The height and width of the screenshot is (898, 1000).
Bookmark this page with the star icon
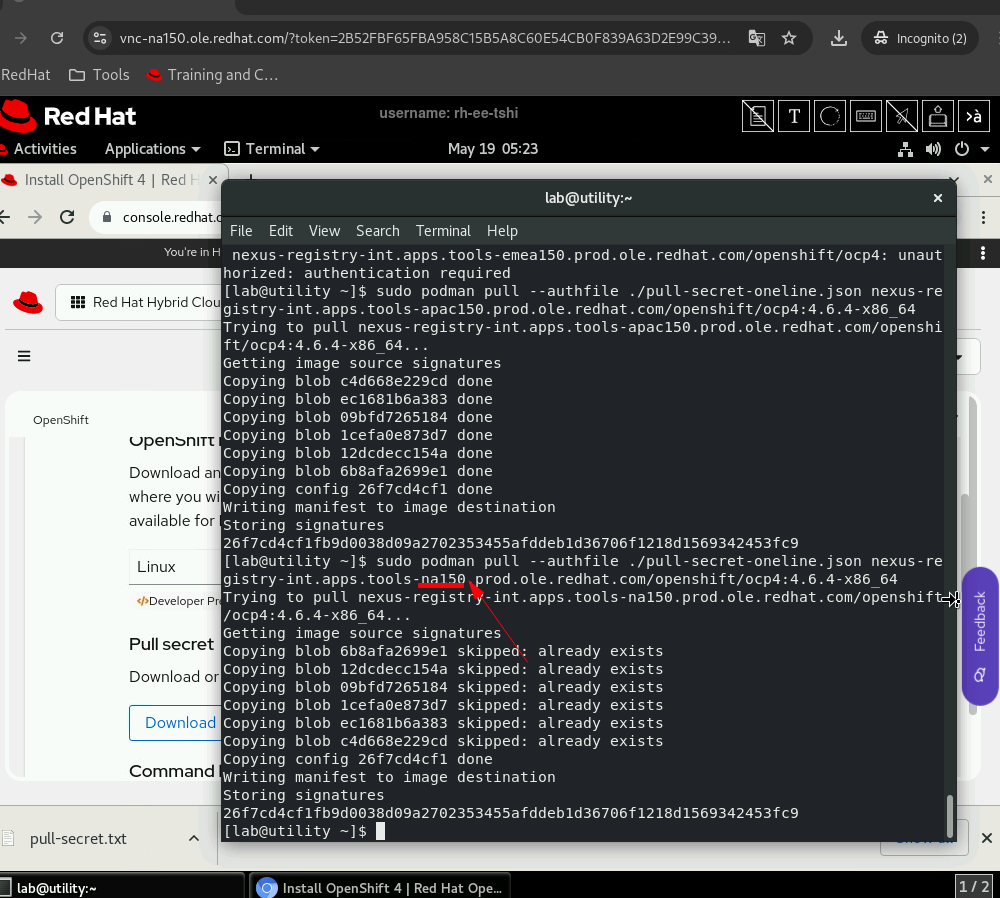[789, 38]
